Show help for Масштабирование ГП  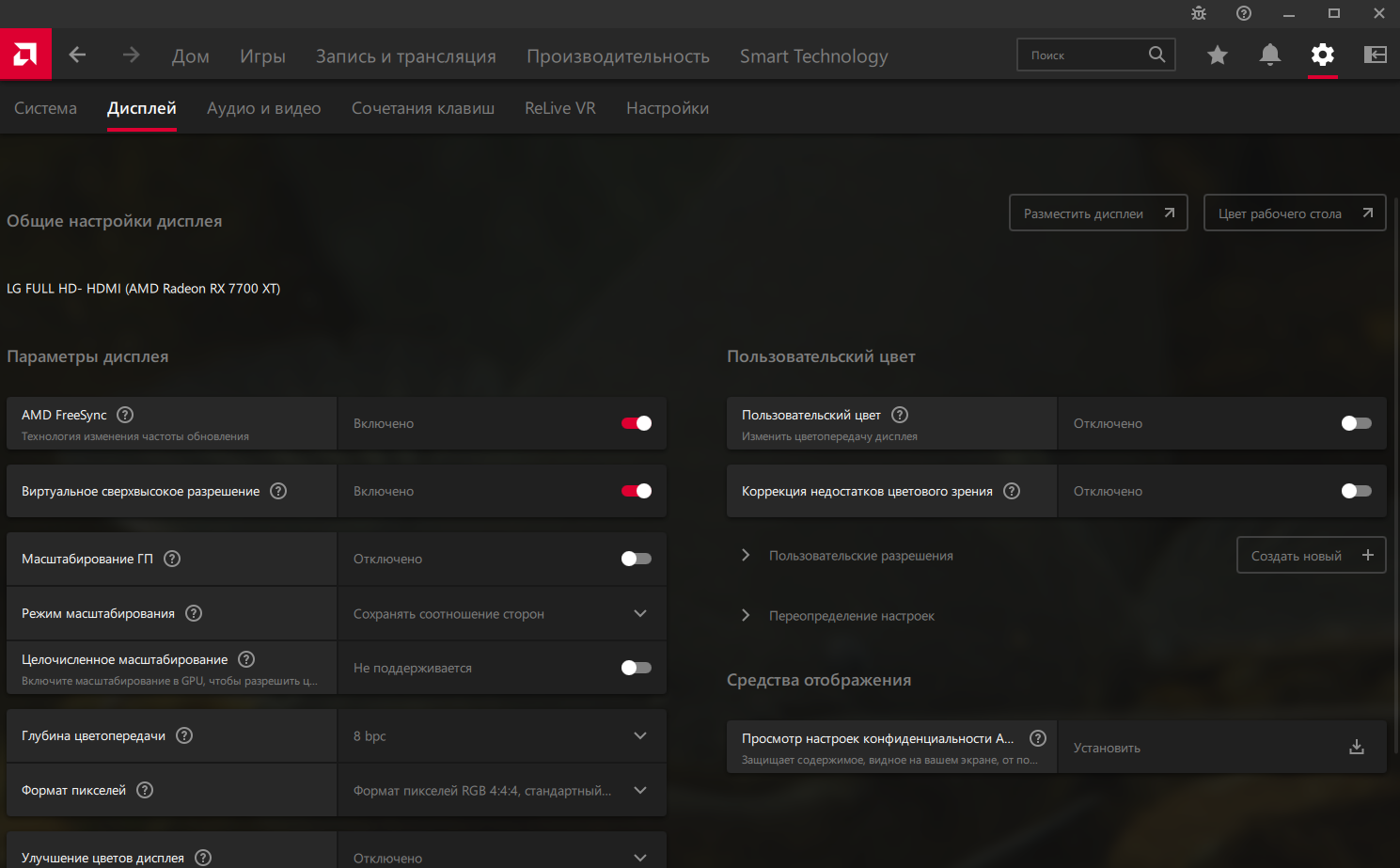coord(172,559)
